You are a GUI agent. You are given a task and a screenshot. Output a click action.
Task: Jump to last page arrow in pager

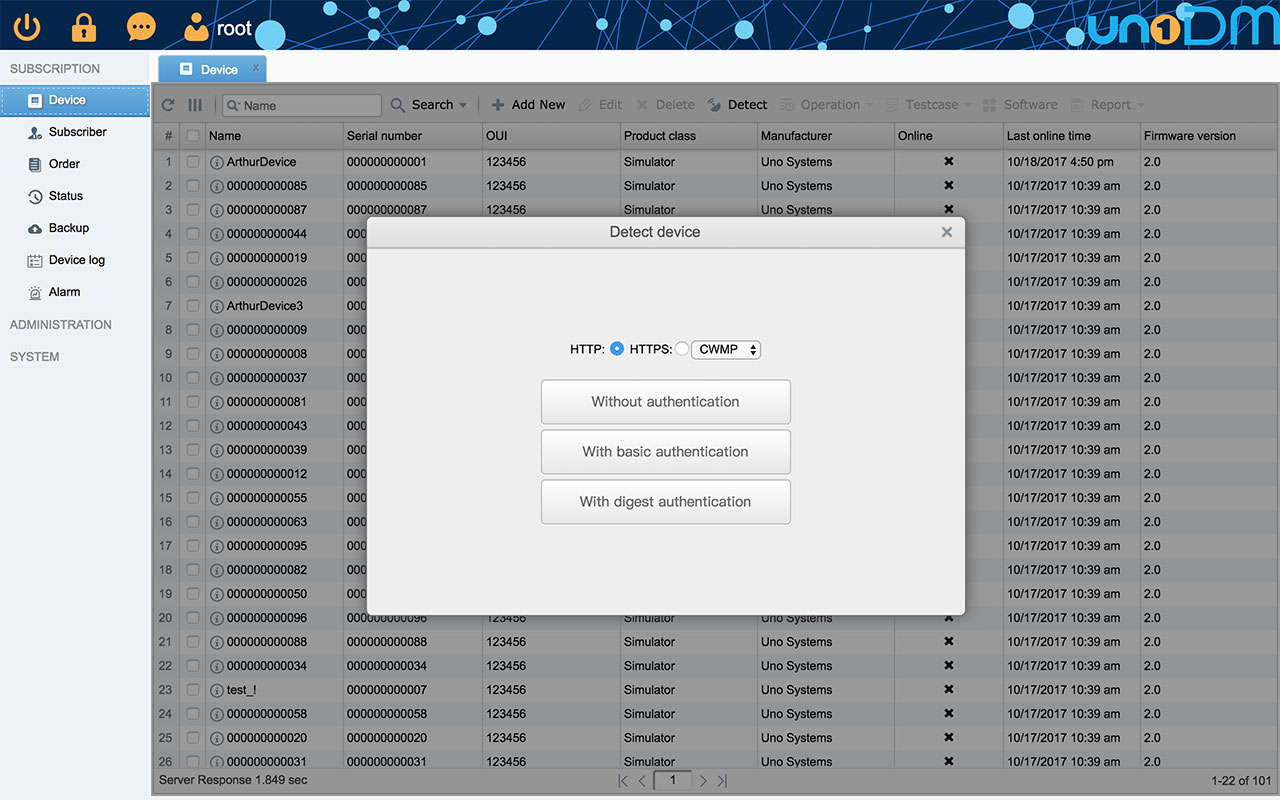click(x=722, y=780)
